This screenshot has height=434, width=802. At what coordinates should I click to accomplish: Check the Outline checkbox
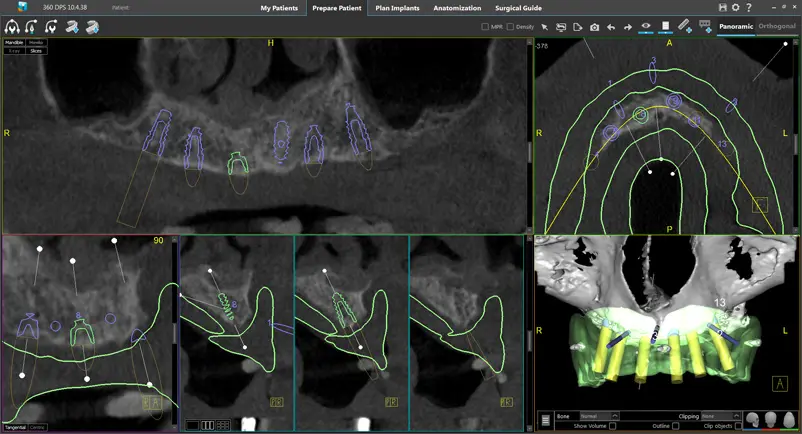pyautogui.click(x=675, y=426)
